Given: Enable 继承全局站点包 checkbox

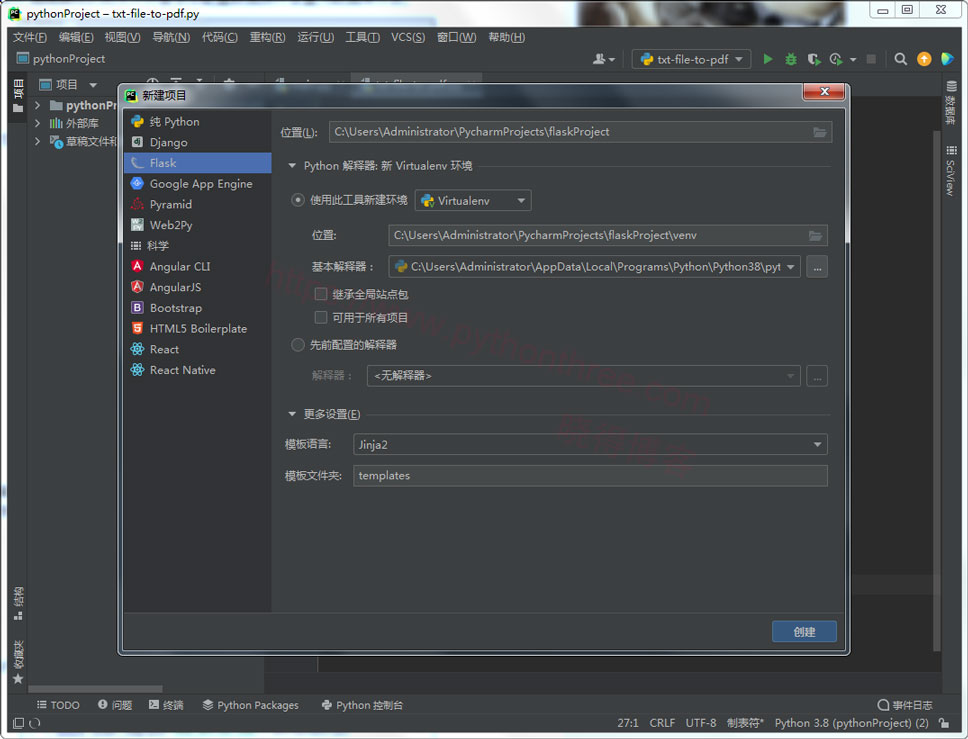Looking at the screenshot, I should click(320, 294).
